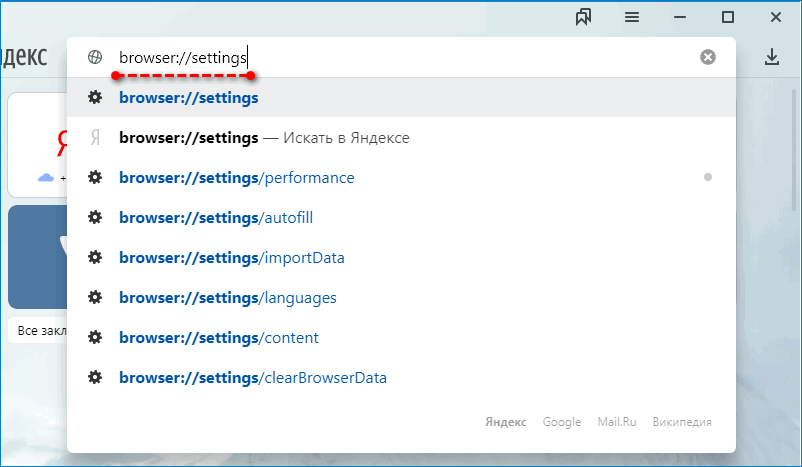Open the browser hamburger menu
The width and height of the screenshot is (802, 467).
coord(632,17)
